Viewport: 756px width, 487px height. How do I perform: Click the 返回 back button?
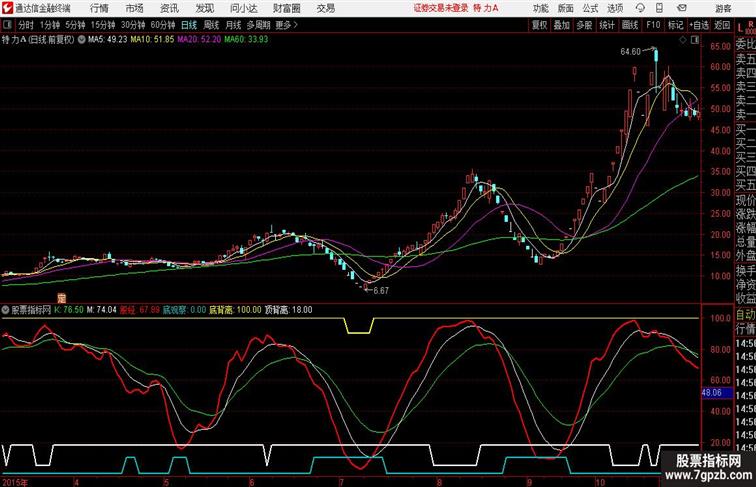click(x=722, y=25)
